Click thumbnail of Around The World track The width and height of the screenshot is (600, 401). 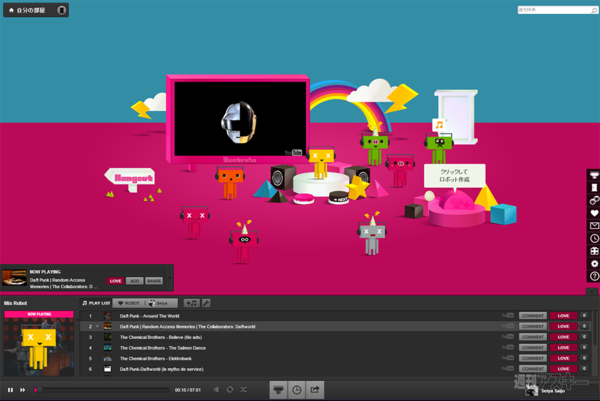108,316
